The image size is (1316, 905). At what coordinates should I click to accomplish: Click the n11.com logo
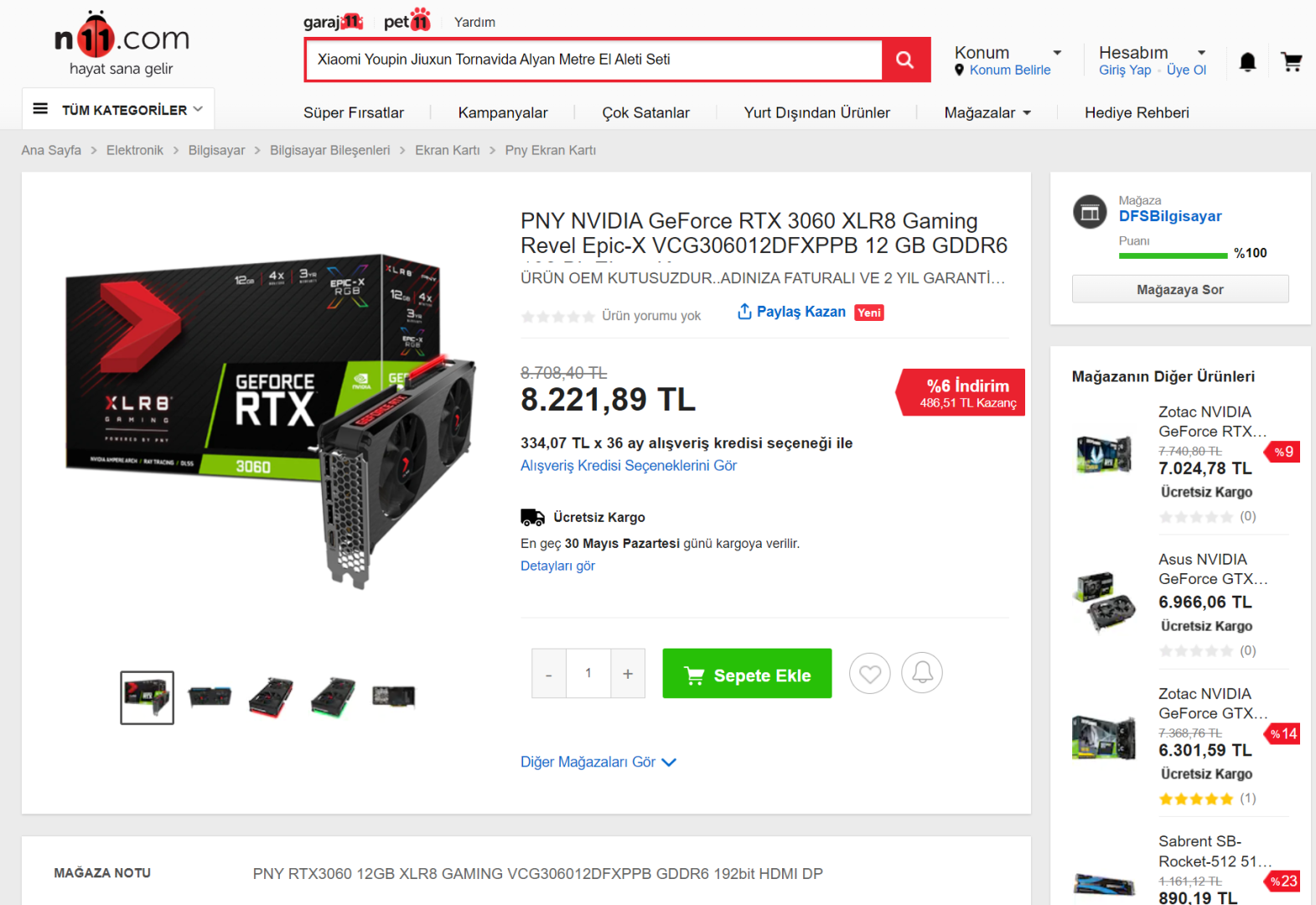click(x=122, y=44)
